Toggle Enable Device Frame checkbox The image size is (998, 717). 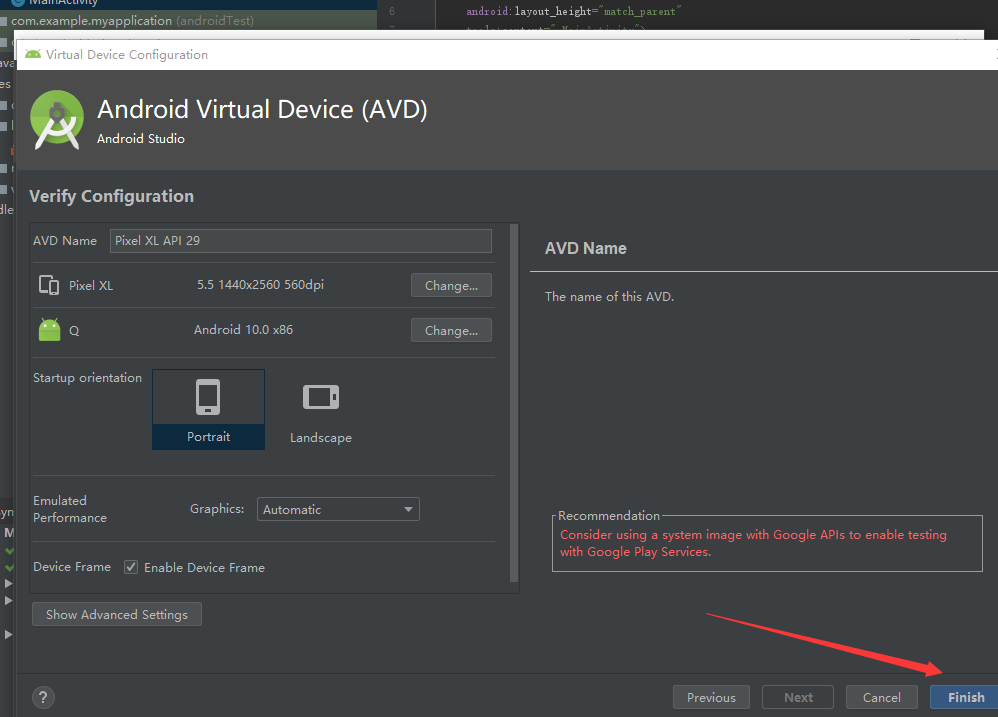click(x=131, y=567)
